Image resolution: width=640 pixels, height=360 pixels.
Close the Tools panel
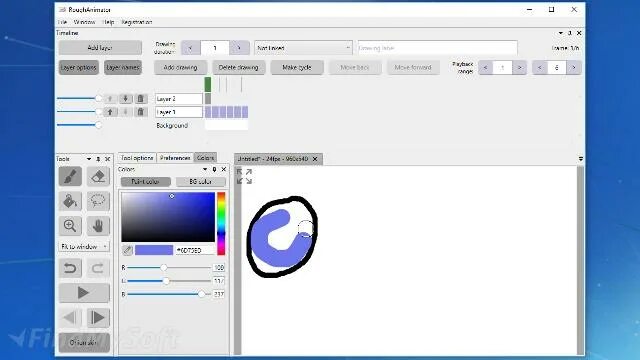[x=107, y=159]
